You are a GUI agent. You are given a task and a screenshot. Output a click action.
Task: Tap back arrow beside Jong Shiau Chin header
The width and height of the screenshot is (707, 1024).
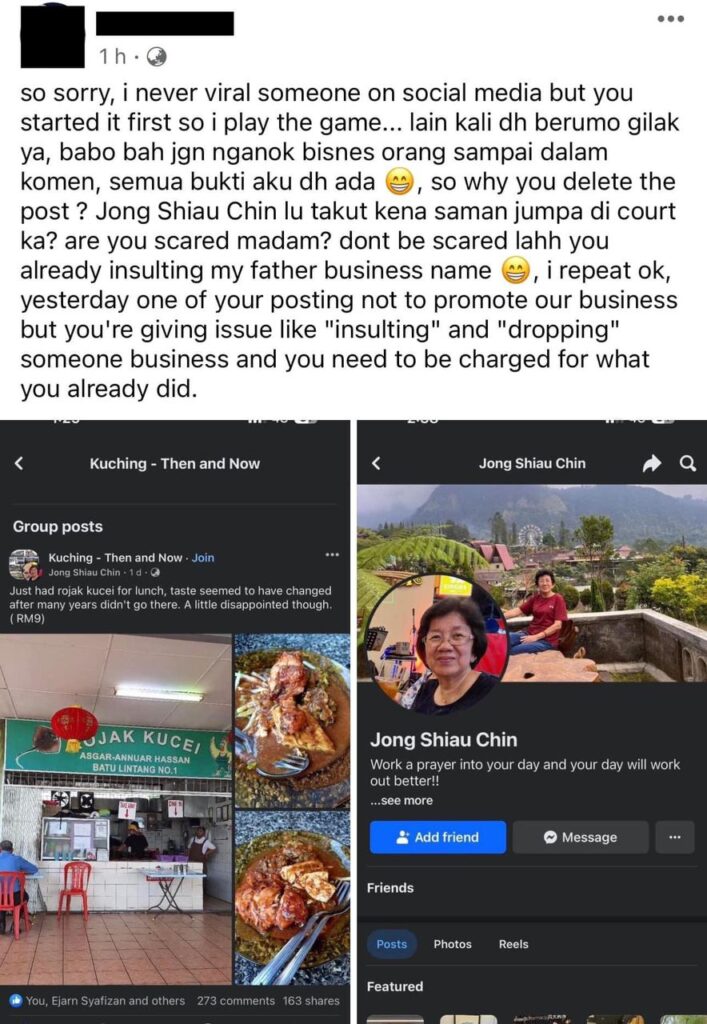[x=376, y=463]
